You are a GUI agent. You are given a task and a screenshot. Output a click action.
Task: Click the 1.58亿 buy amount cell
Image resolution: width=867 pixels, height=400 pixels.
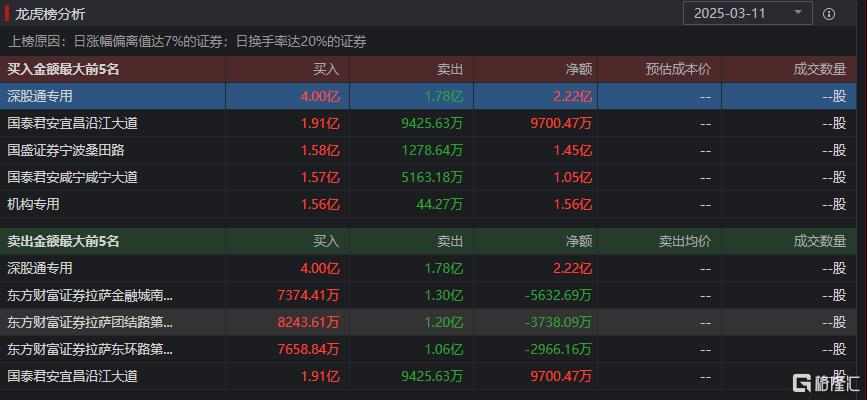click(320, 150)
